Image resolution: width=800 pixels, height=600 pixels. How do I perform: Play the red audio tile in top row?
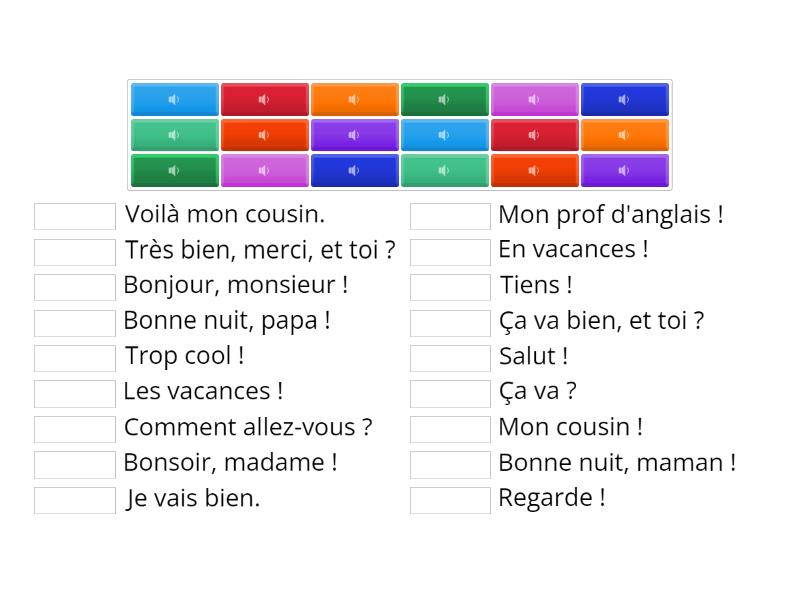pyautogui.click(x=264, y=100)
